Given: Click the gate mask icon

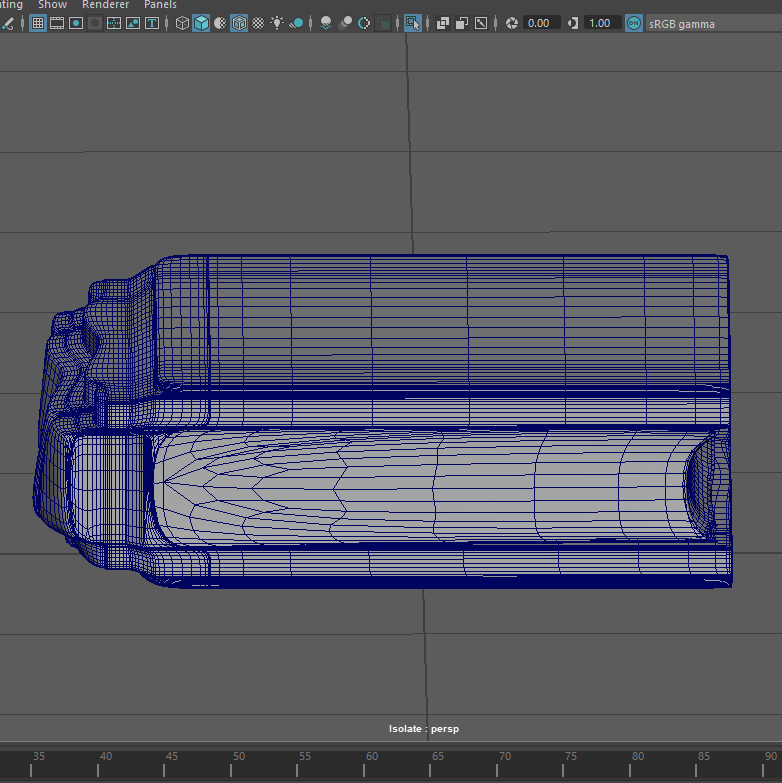Looking at the screenshot, I should (95, 23).
